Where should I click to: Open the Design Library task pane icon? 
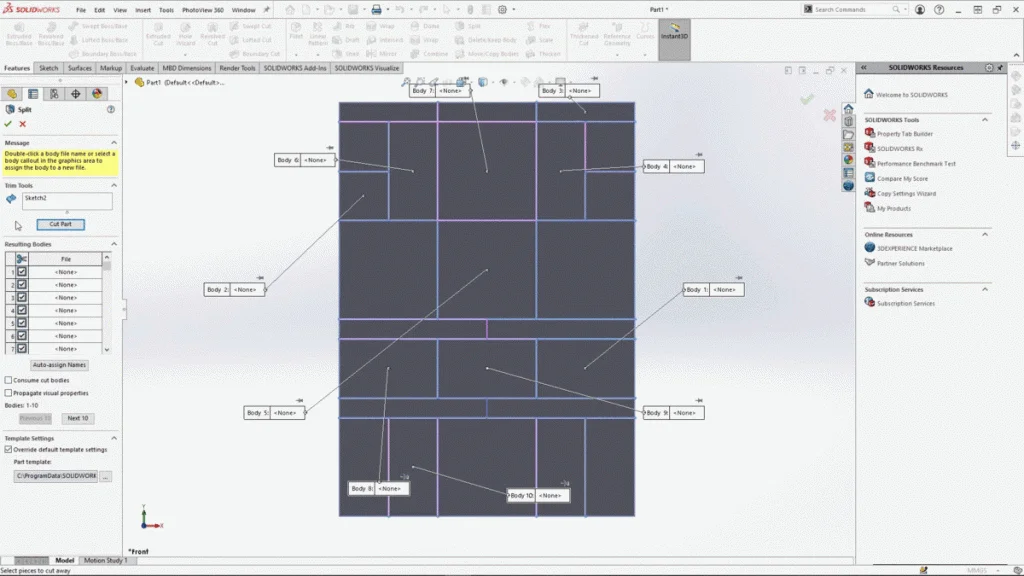coord(849,120)
